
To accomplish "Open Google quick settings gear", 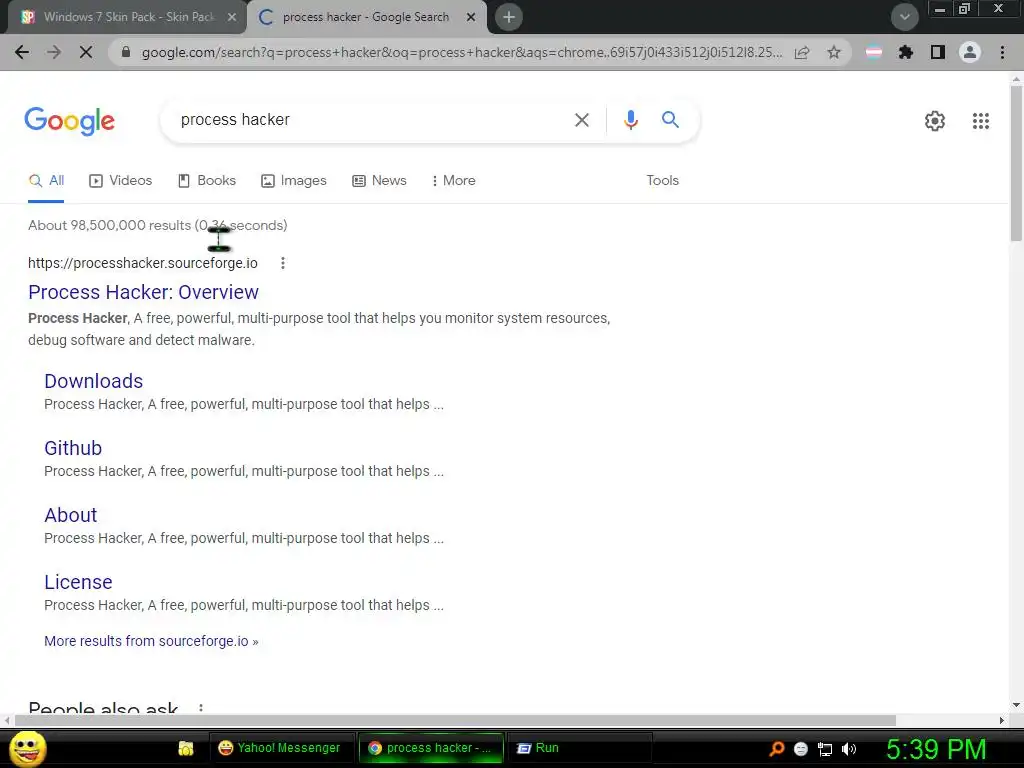I will click(x=935, y=121).
